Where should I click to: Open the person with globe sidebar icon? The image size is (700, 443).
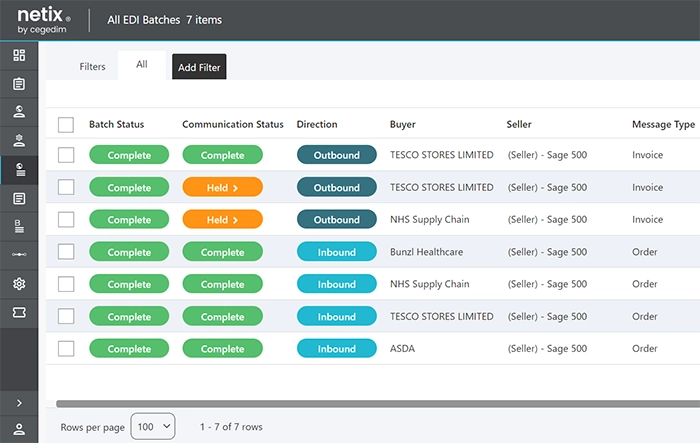[19, 112]
